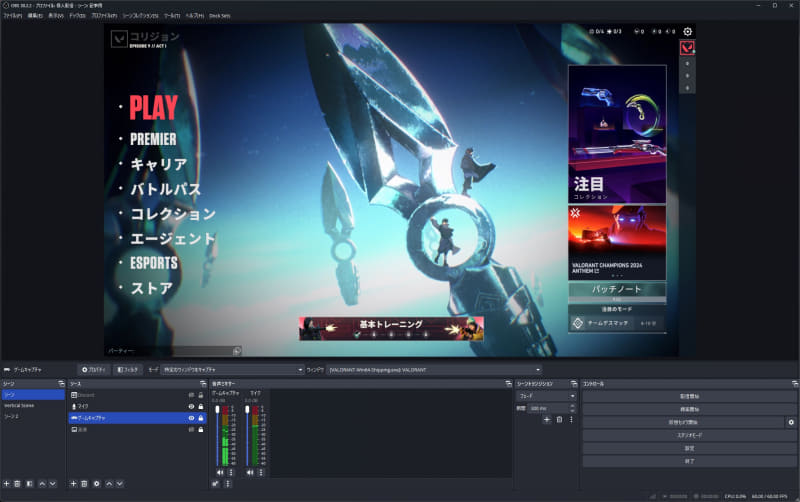The image size is (800, 502).
Task: Click the 終了 (Exit) button
Action: click(689, 461)
